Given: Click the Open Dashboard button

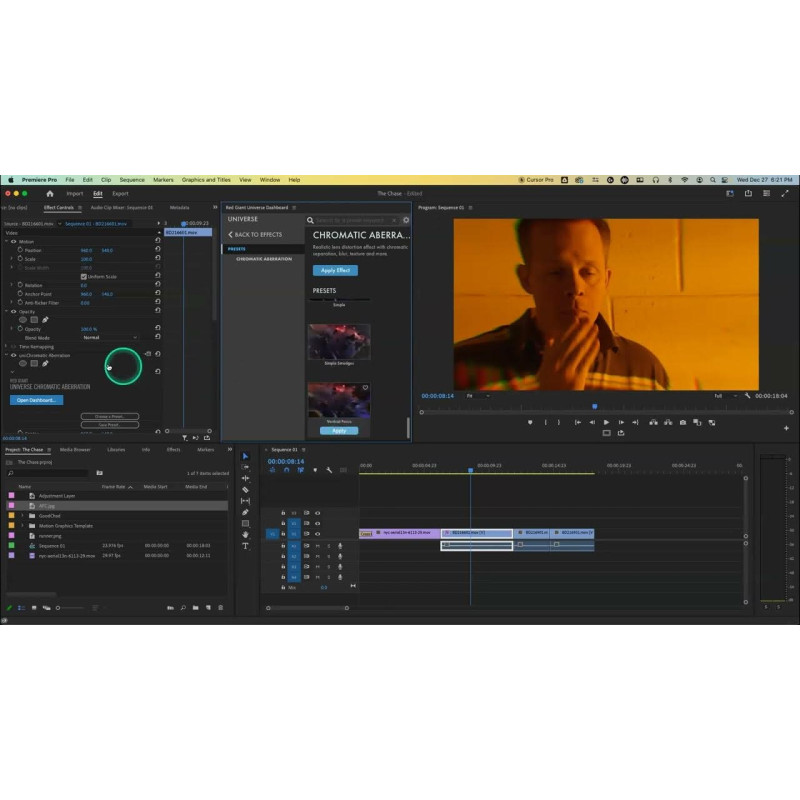Looking at the screenshot, I should point(37,400).
